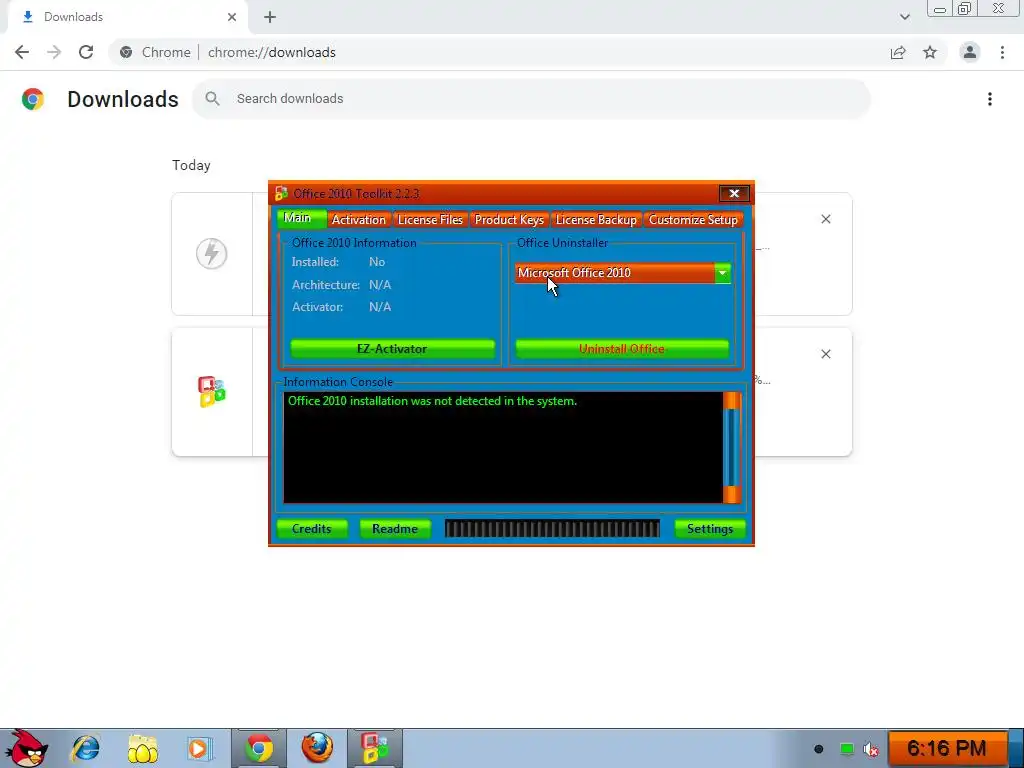Reload the downloads page
1024x768 pixels.
pyautogui.click(x=86, y=52)
